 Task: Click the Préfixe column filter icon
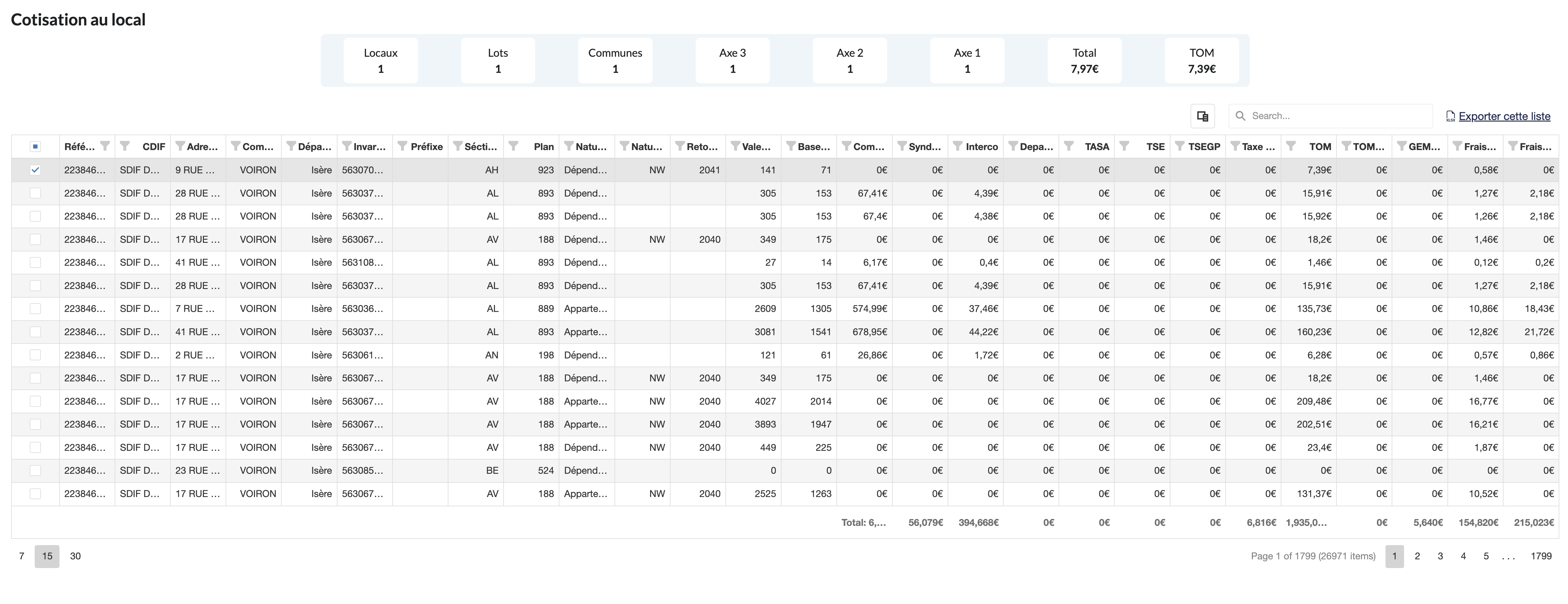tap(402, 146)
